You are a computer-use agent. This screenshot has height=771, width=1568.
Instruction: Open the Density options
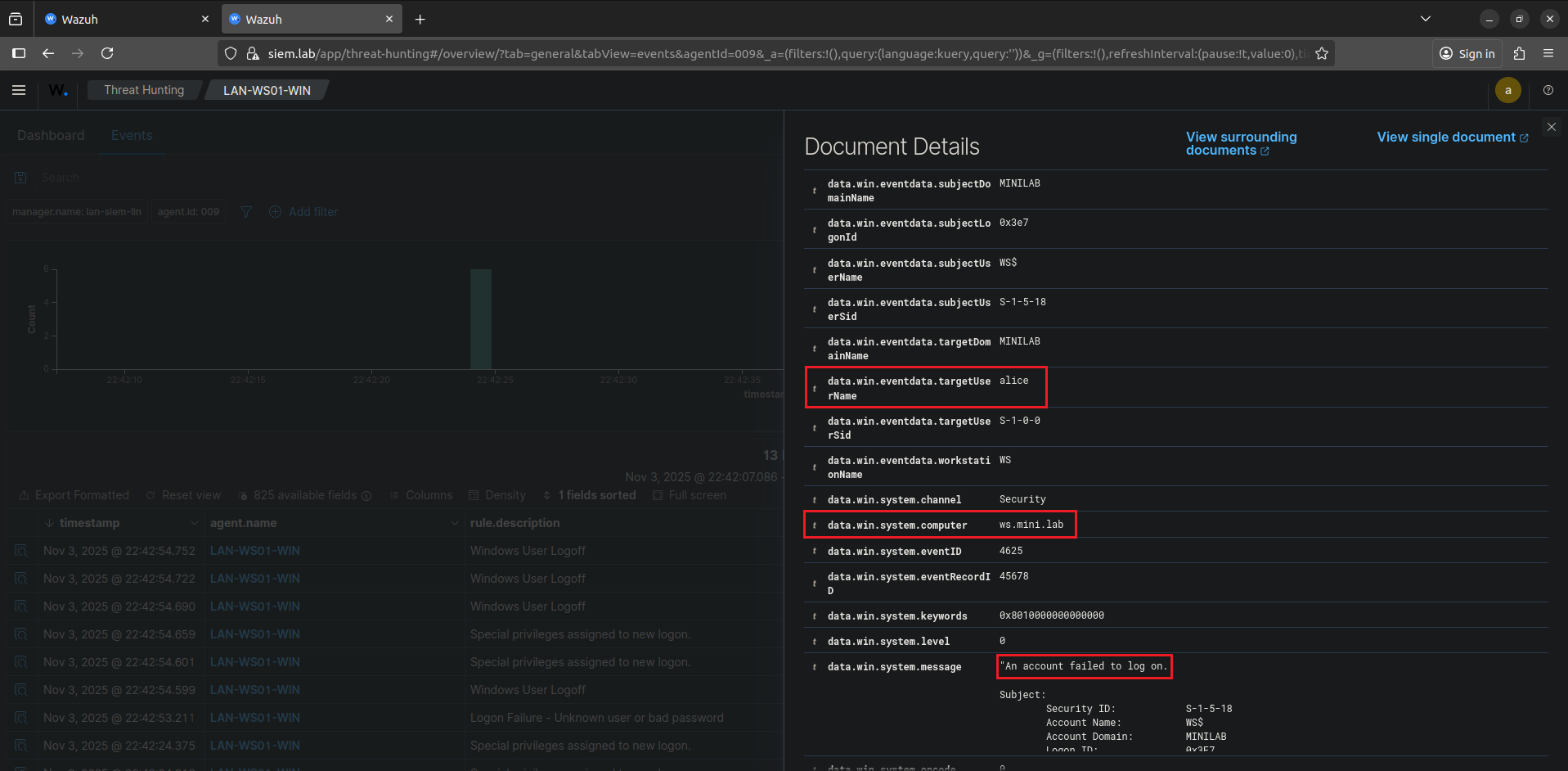pos(497,495)
